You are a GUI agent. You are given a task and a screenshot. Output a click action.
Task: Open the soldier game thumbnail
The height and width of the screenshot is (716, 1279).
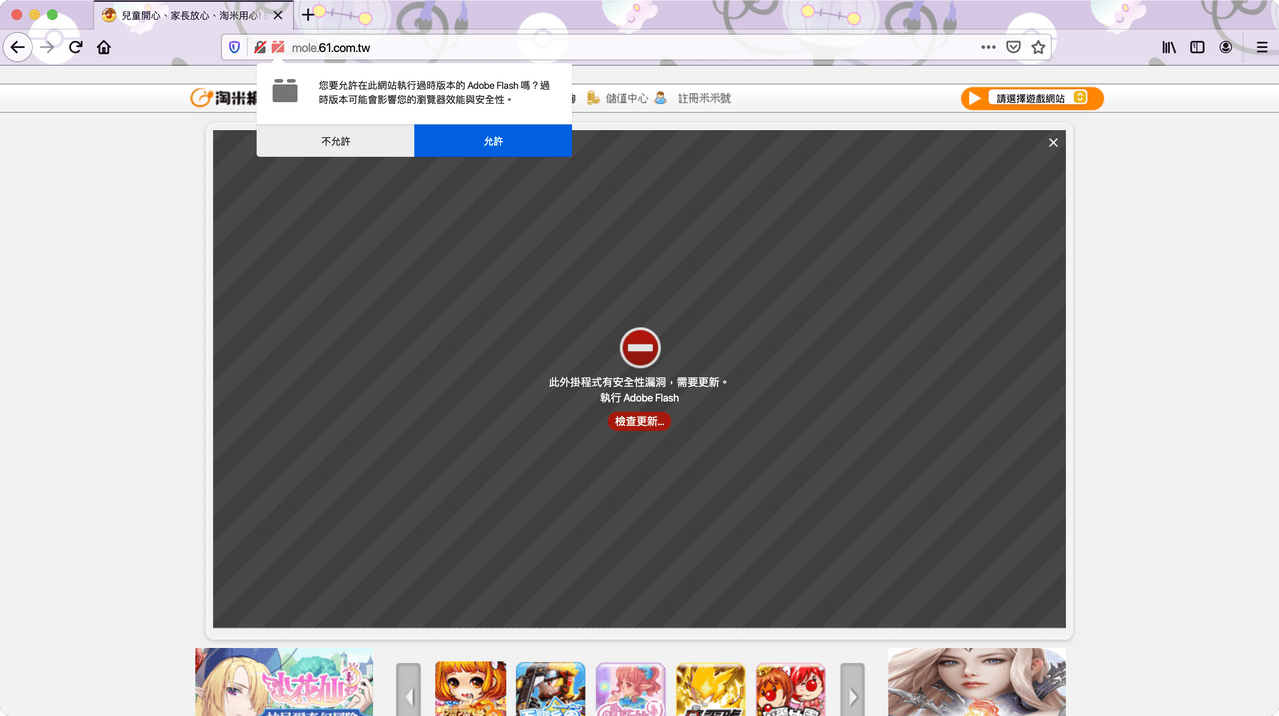(550, 689)
